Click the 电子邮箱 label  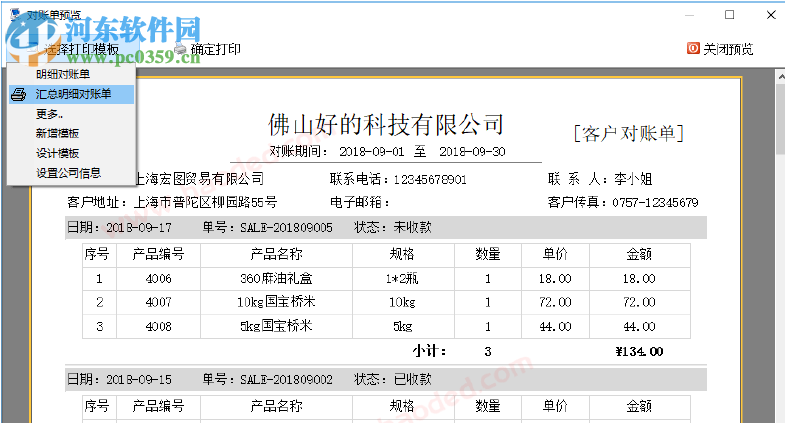pyautogui.click(x=359, y=202)
